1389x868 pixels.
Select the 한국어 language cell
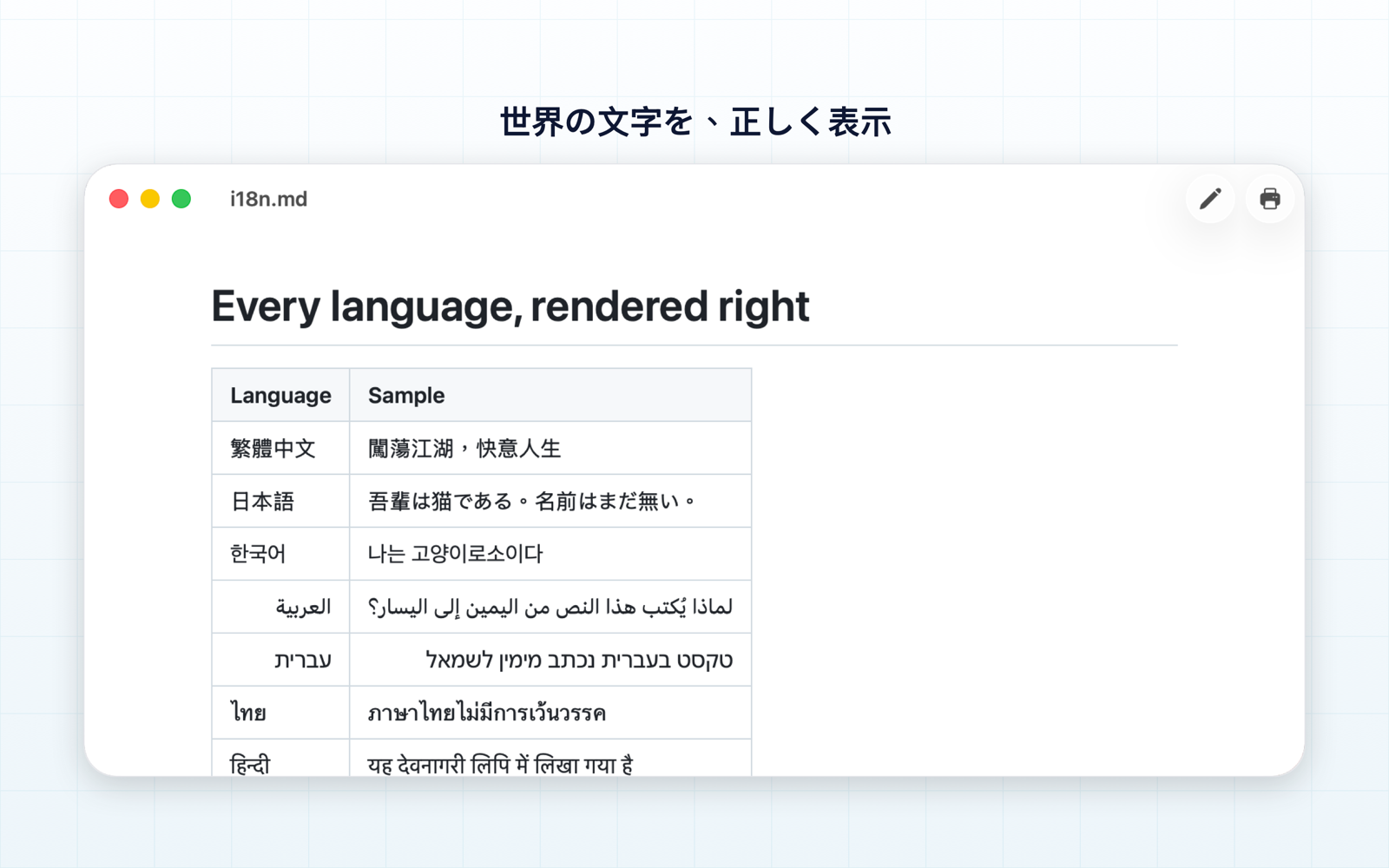point(280,554)
